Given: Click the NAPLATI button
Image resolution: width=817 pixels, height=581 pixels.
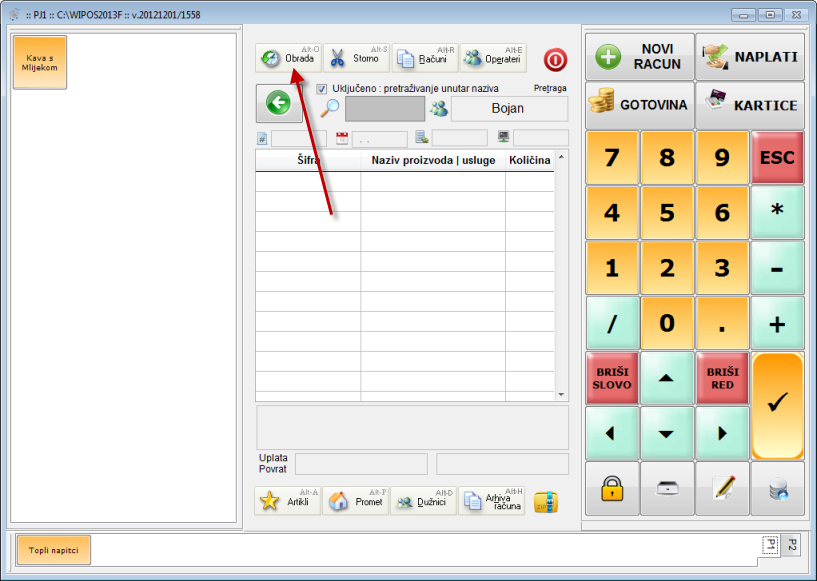Looking at the screenshot, I should (750, 57).
